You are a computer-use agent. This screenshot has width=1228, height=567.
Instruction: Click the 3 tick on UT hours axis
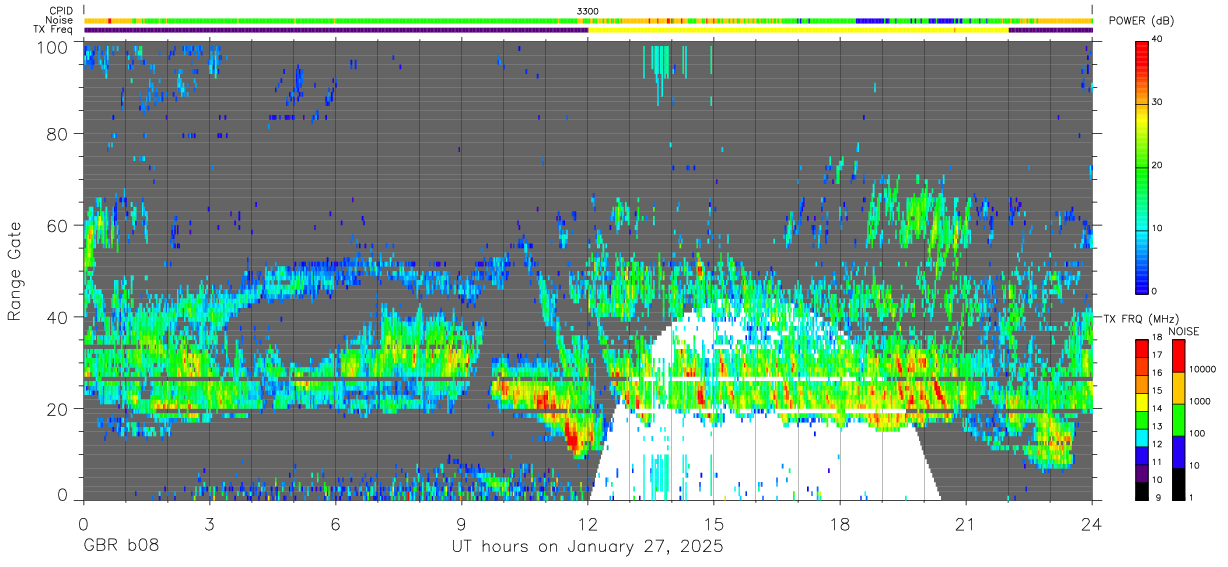coord(210,524)
